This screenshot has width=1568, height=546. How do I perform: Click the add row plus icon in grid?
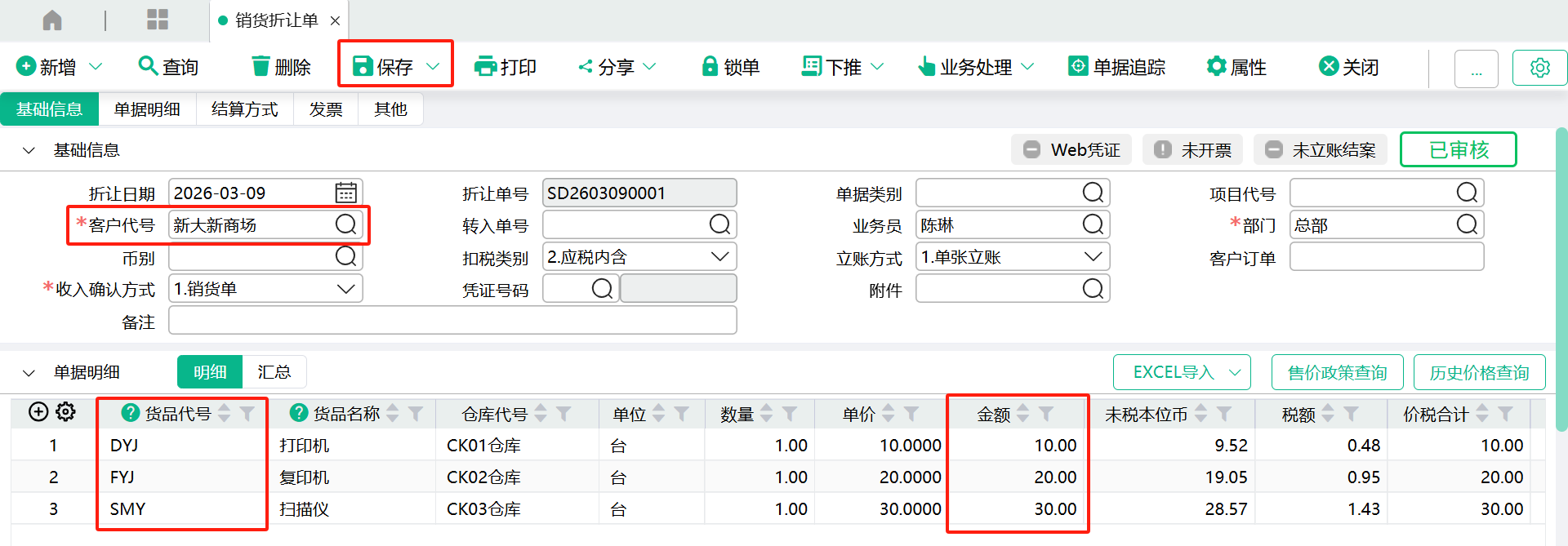(x=38, y=412)
